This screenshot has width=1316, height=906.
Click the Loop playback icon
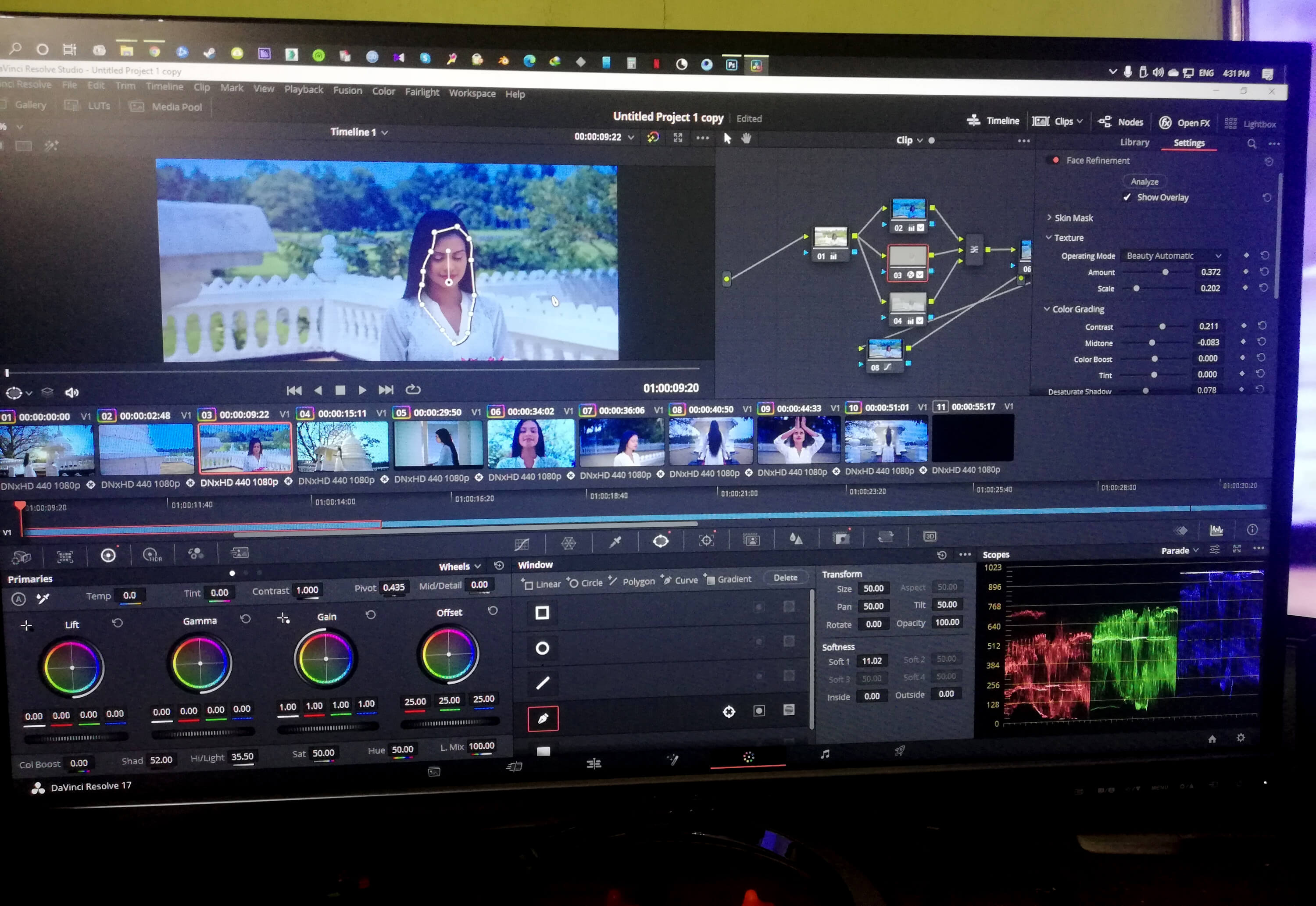point(413,389)
